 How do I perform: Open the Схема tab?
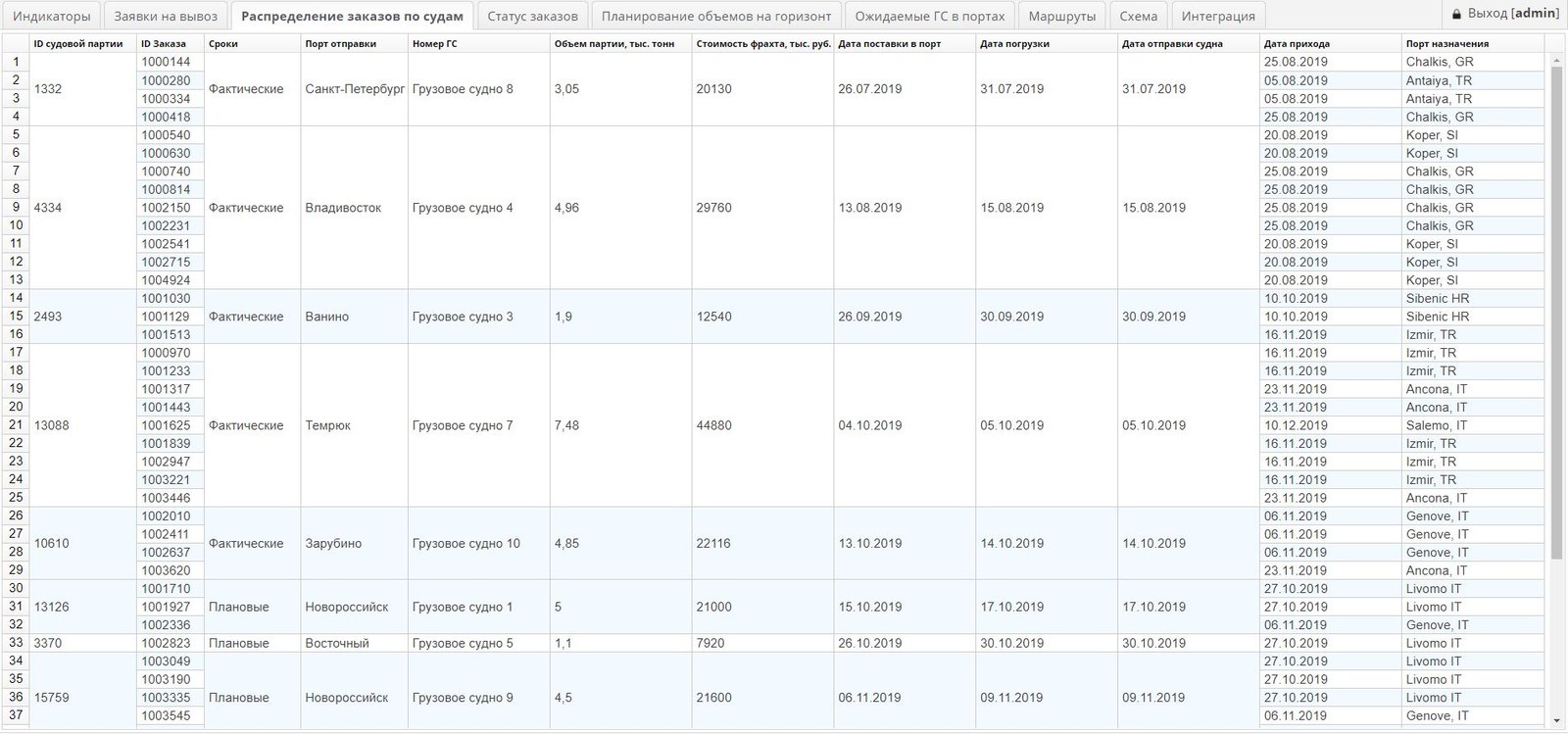pyautogui.click(x=1139, y=16)
